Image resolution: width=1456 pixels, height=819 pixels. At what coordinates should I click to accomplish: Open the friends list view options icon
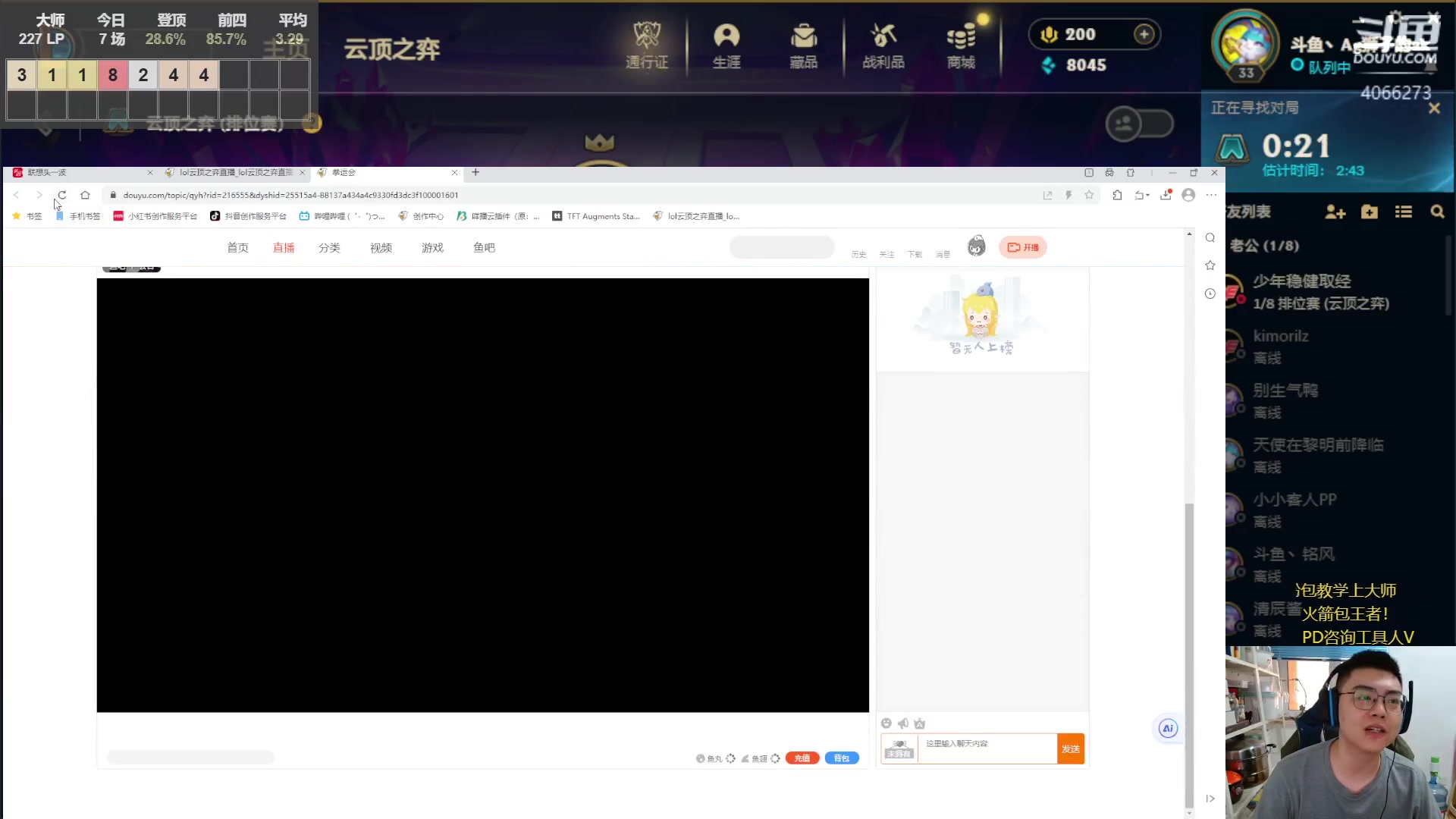click(x=1403, y=212)
